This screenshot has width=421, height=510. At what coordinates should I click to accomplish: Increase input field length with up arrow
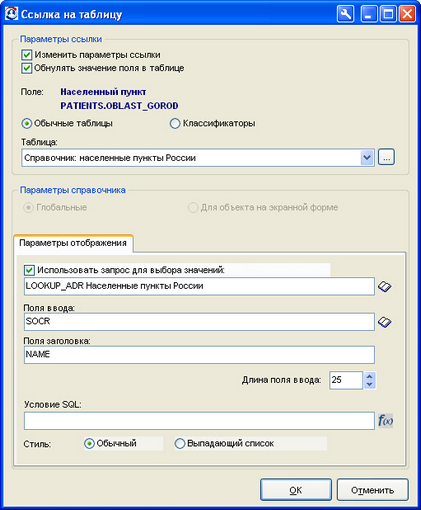coord(369,376)
